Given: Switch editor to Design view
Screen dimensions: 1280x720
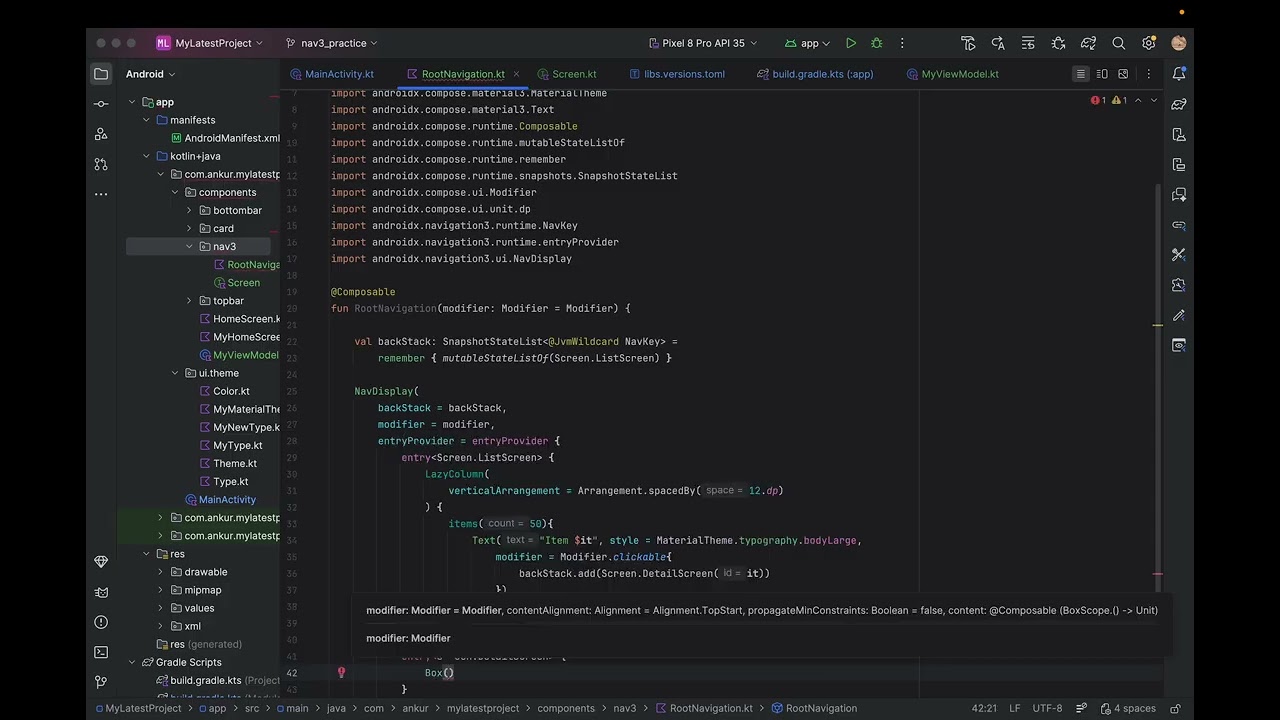Looking at the screenshot, I should pos(1123,74).
